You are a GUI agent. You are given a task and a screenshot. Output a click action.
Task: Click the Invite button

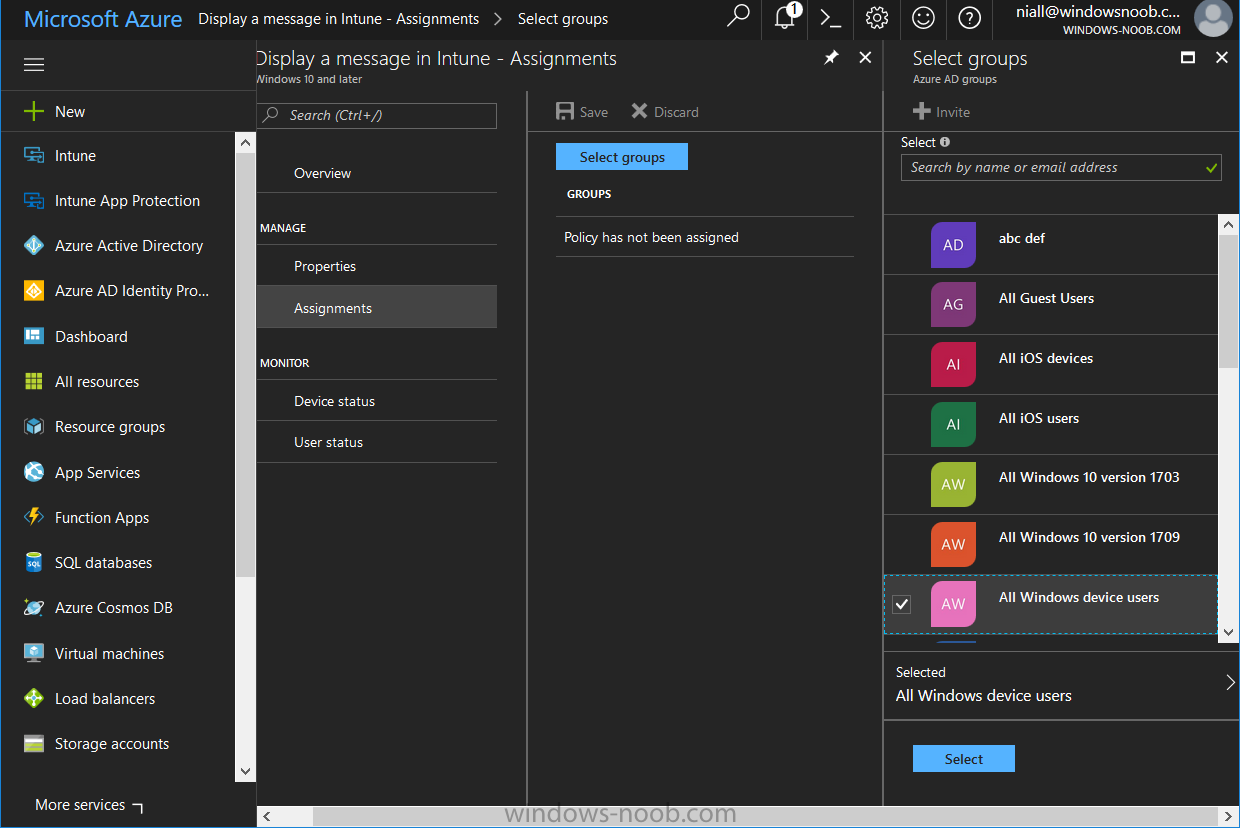pyautogui.click(x=941, y=112)
